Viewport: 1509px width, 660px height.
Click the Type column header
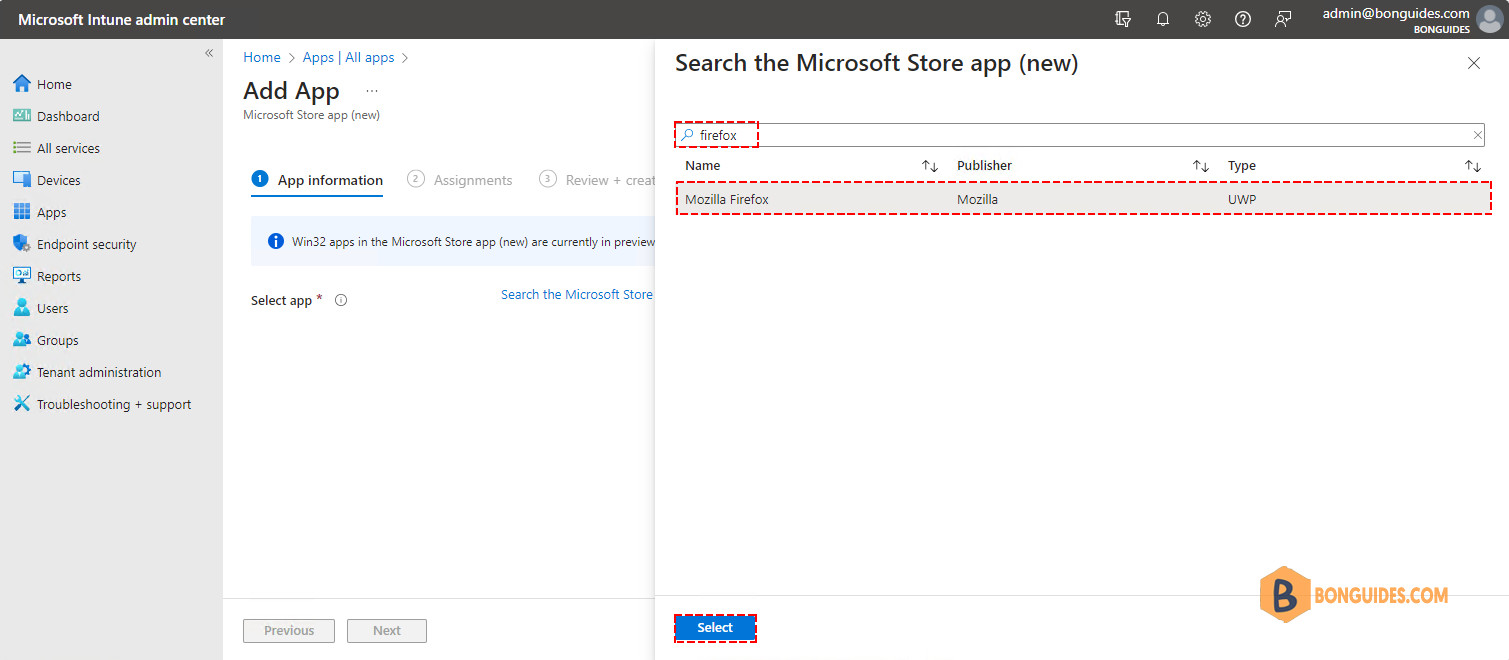pos(1242,166)
